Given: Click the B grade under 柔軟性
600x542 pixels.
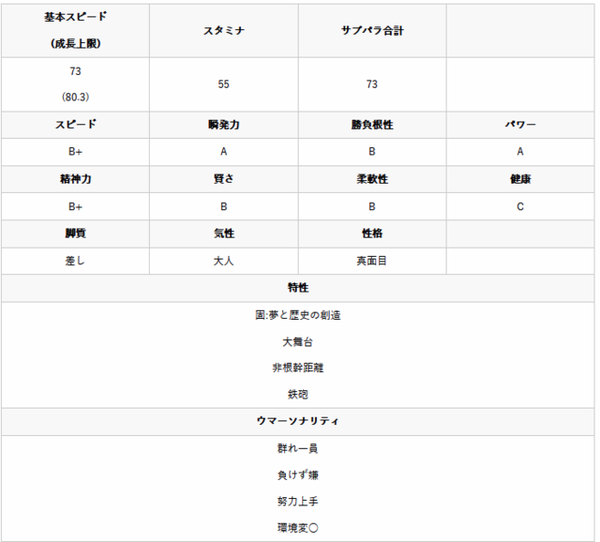Looking at the screenshot, I should [372, 207].
